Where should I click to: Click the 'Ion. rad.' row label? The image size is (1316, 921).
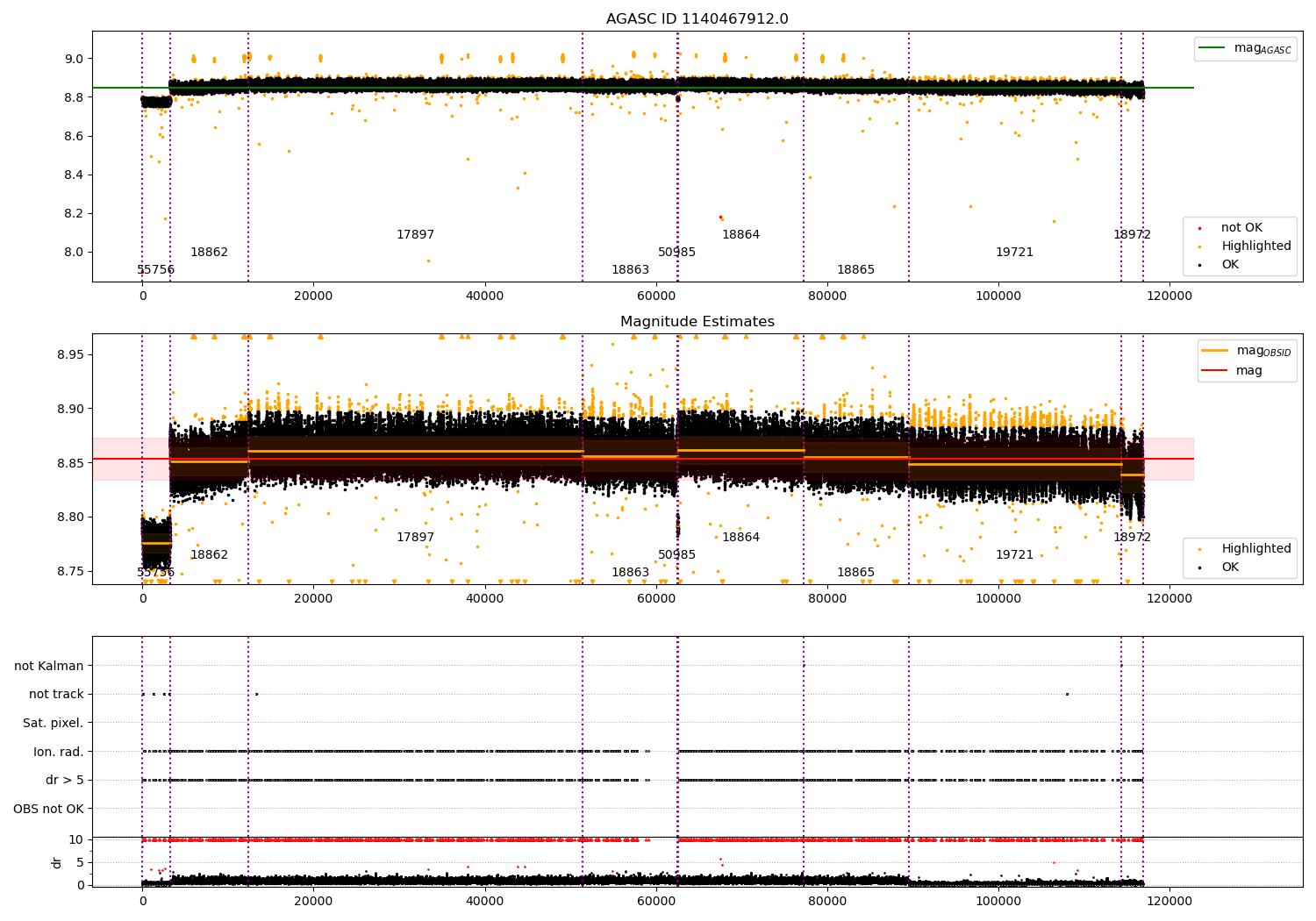click(59, 752)
